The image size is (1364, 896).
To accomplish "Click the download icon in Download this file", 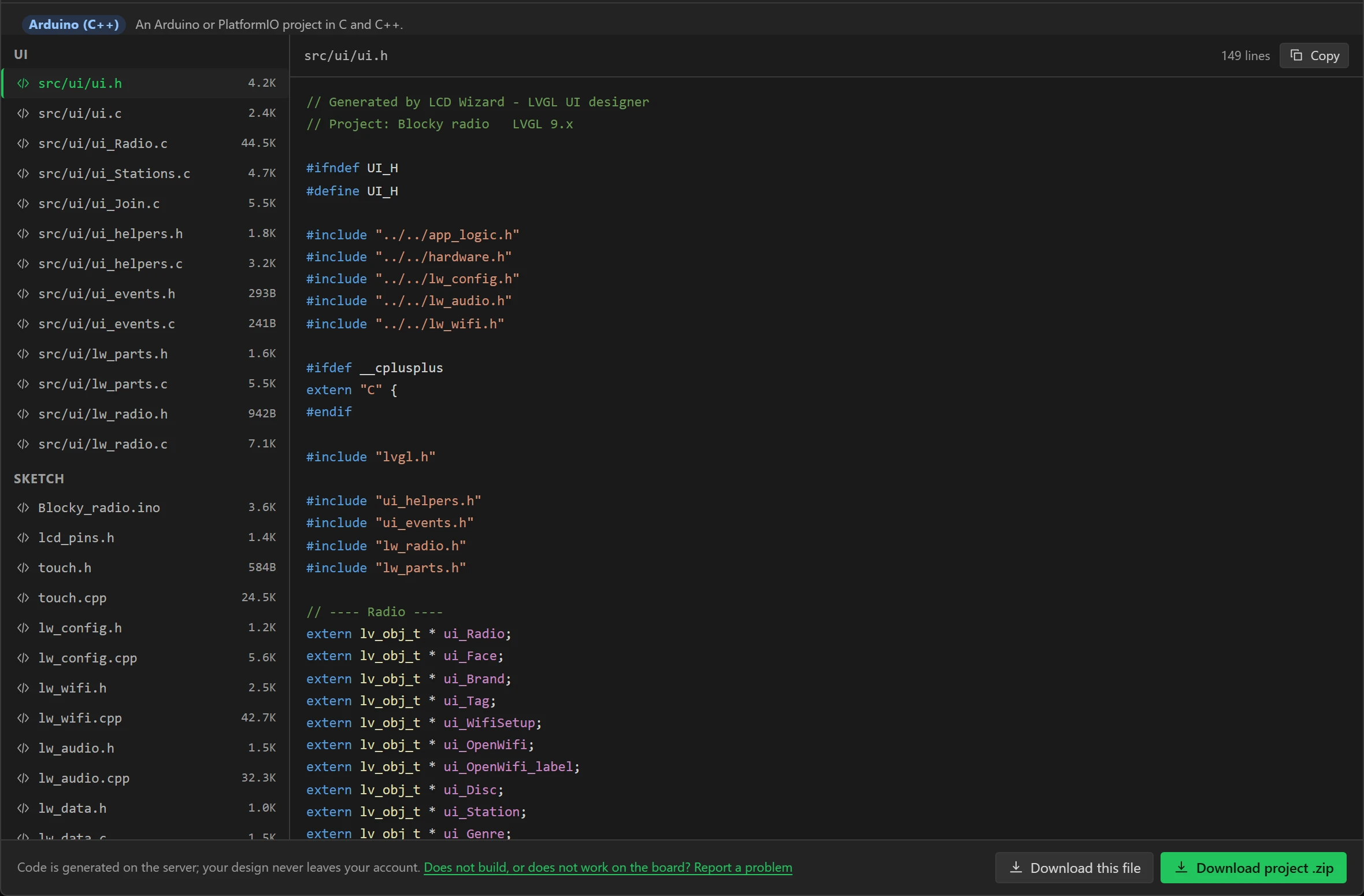I will click(x=1015, y=868).
